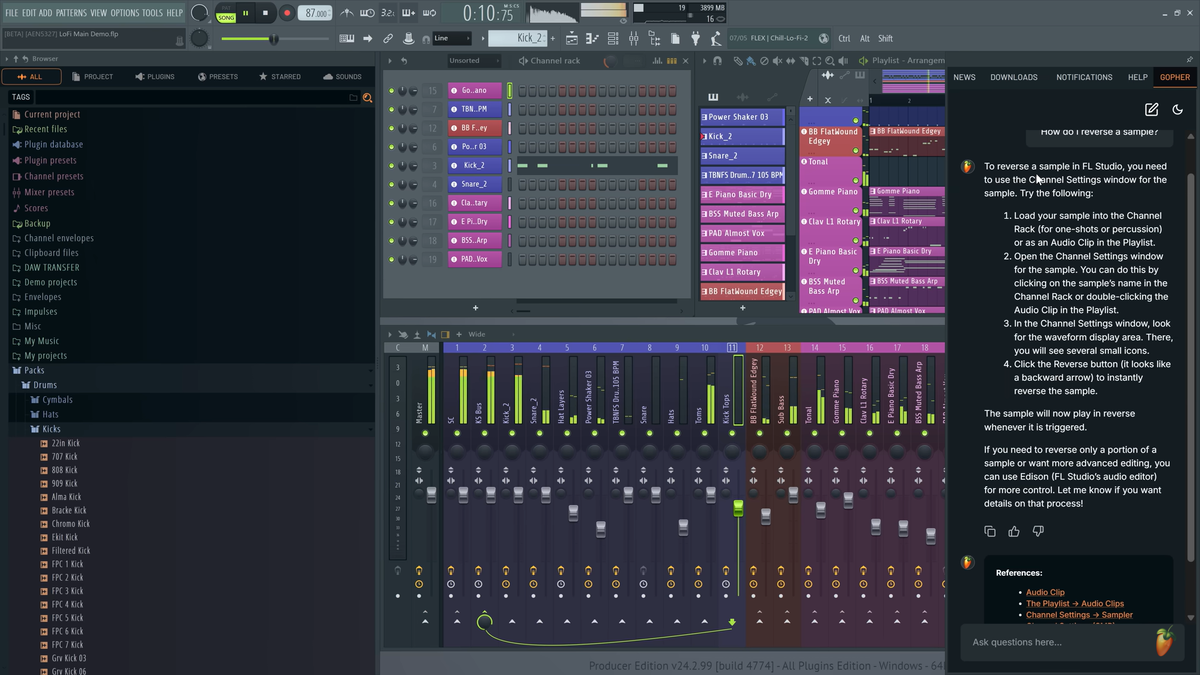Show piano patterns tab in picker
1200x675 pixels.
click(x=713, y=97)
